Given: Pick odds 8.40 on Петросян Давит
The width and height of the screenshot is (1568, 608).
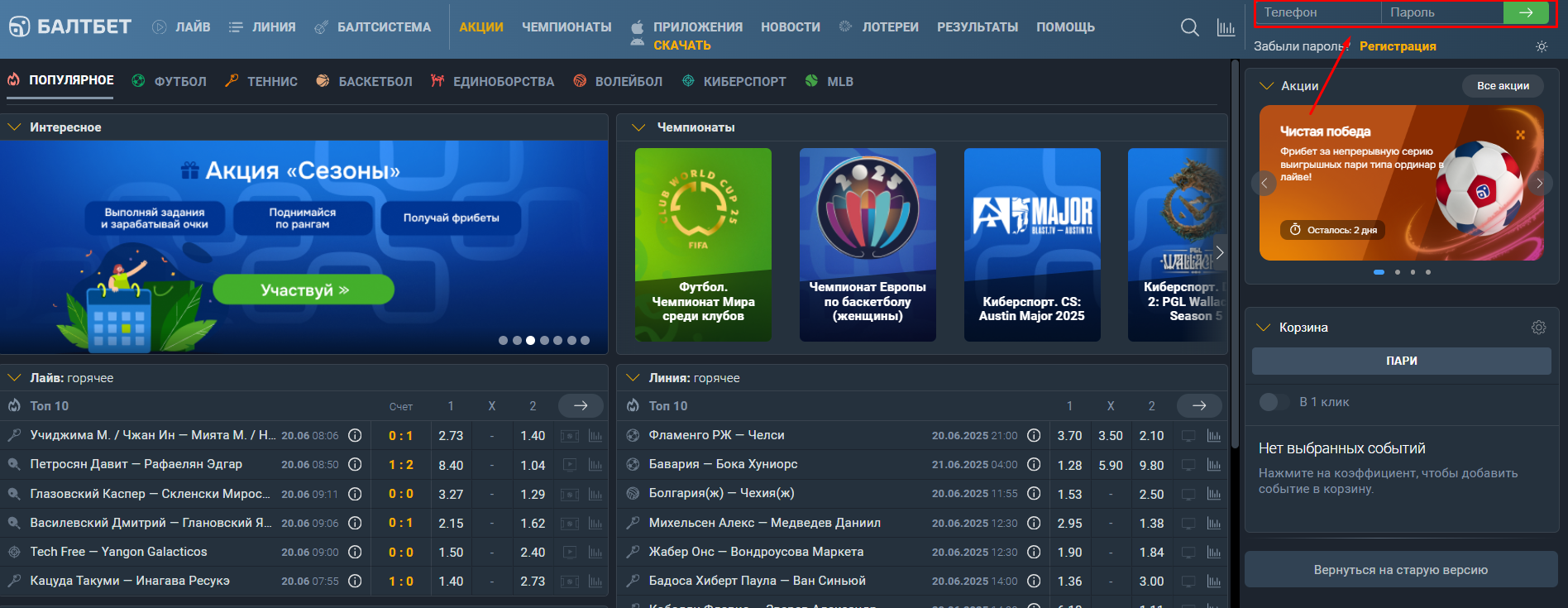Looking at the screenshot, I should (451, 465).
